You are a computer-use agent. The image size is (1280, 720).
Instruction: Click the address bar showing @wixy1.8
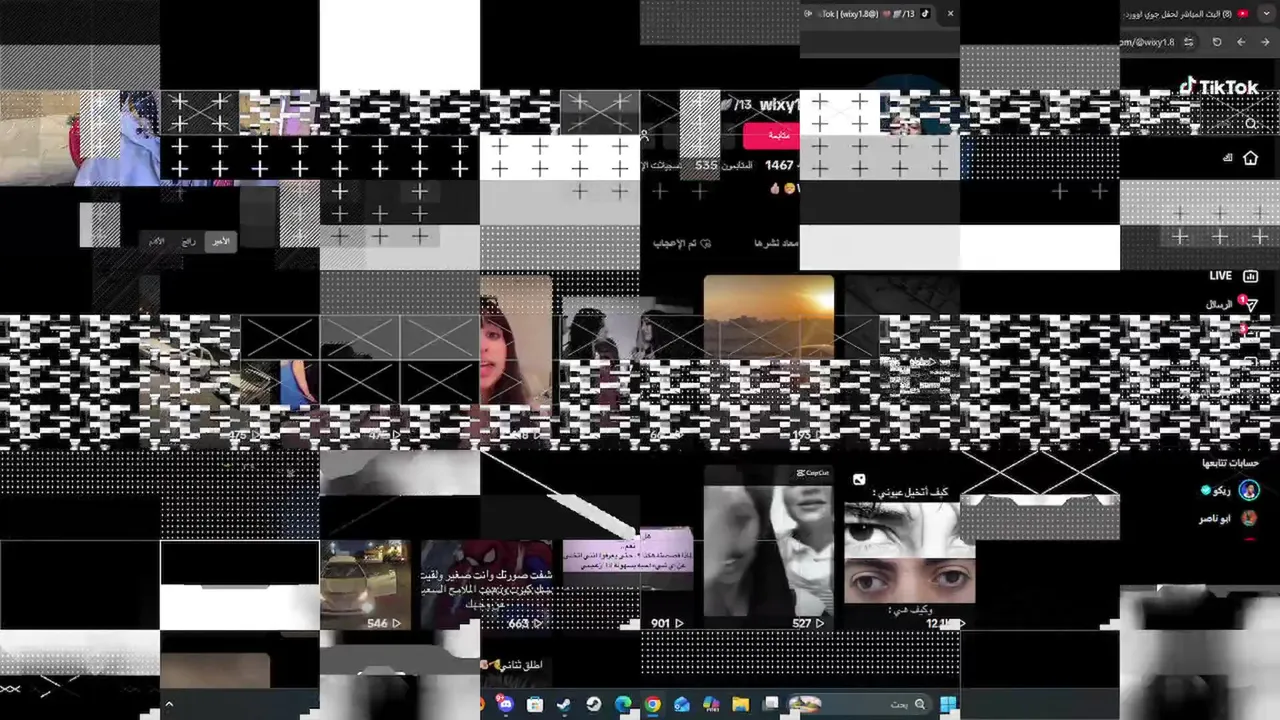tap(1148, 42)
